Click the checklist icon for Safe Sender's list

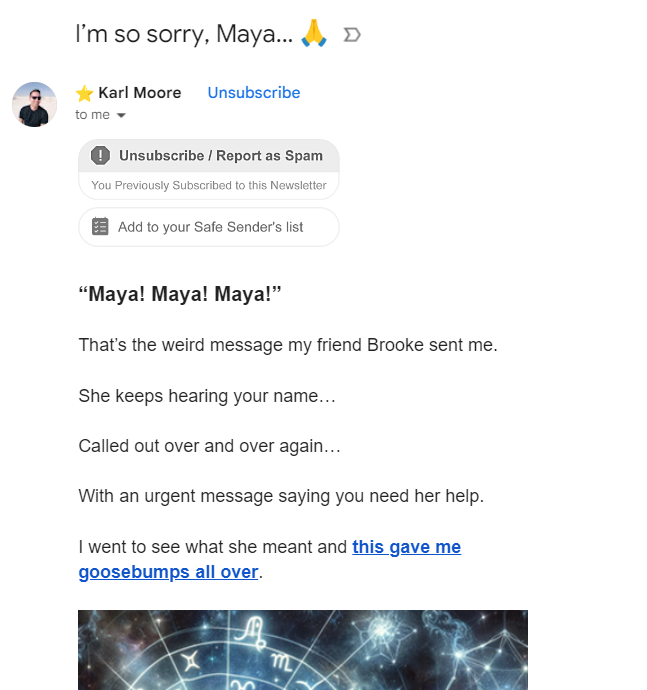pos(100,227)
